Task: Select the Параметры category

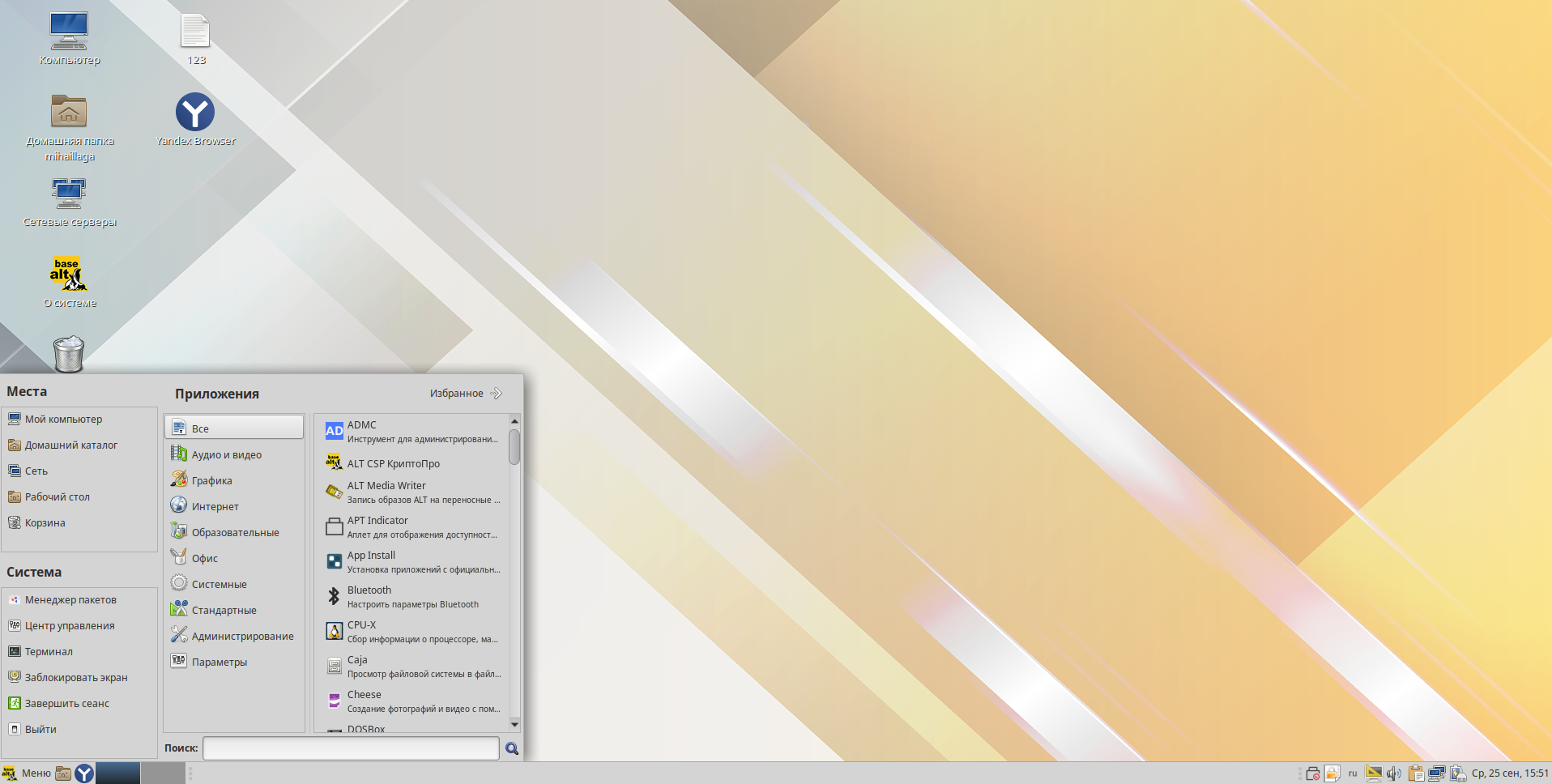Action: [234, 662]
